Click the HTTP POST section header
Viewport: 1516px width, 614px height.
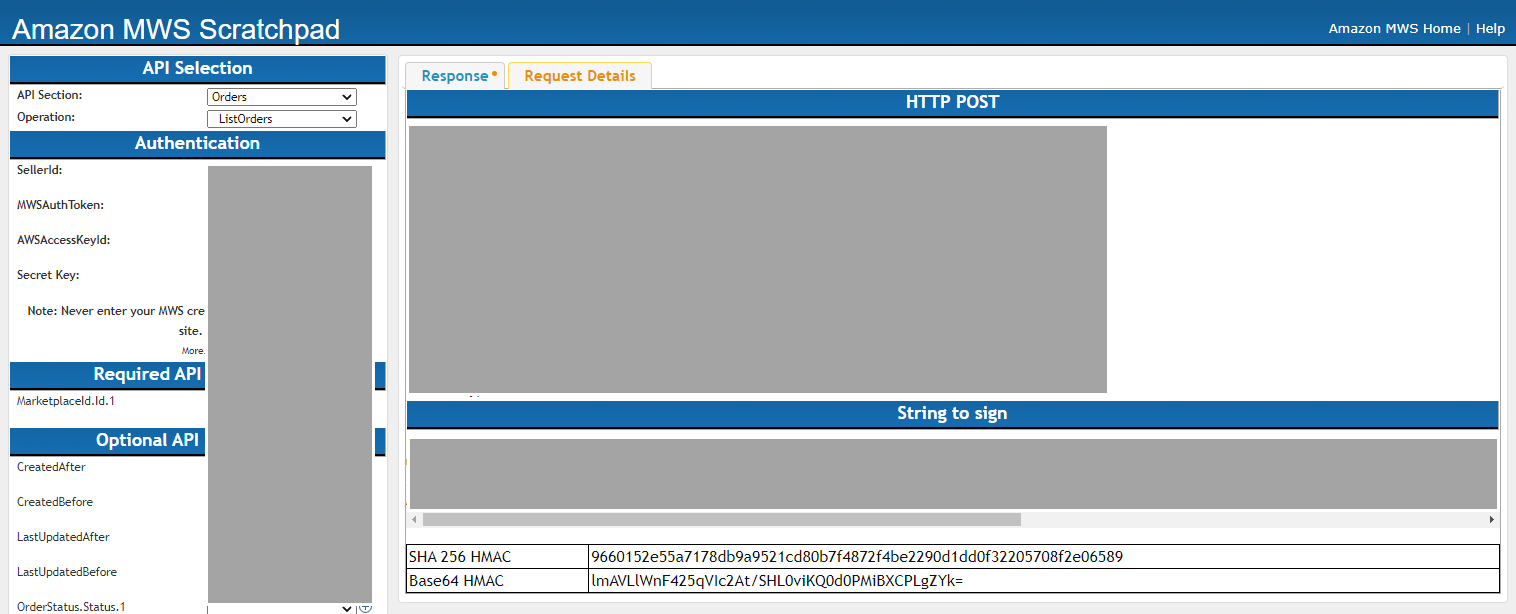coord(952,103)
